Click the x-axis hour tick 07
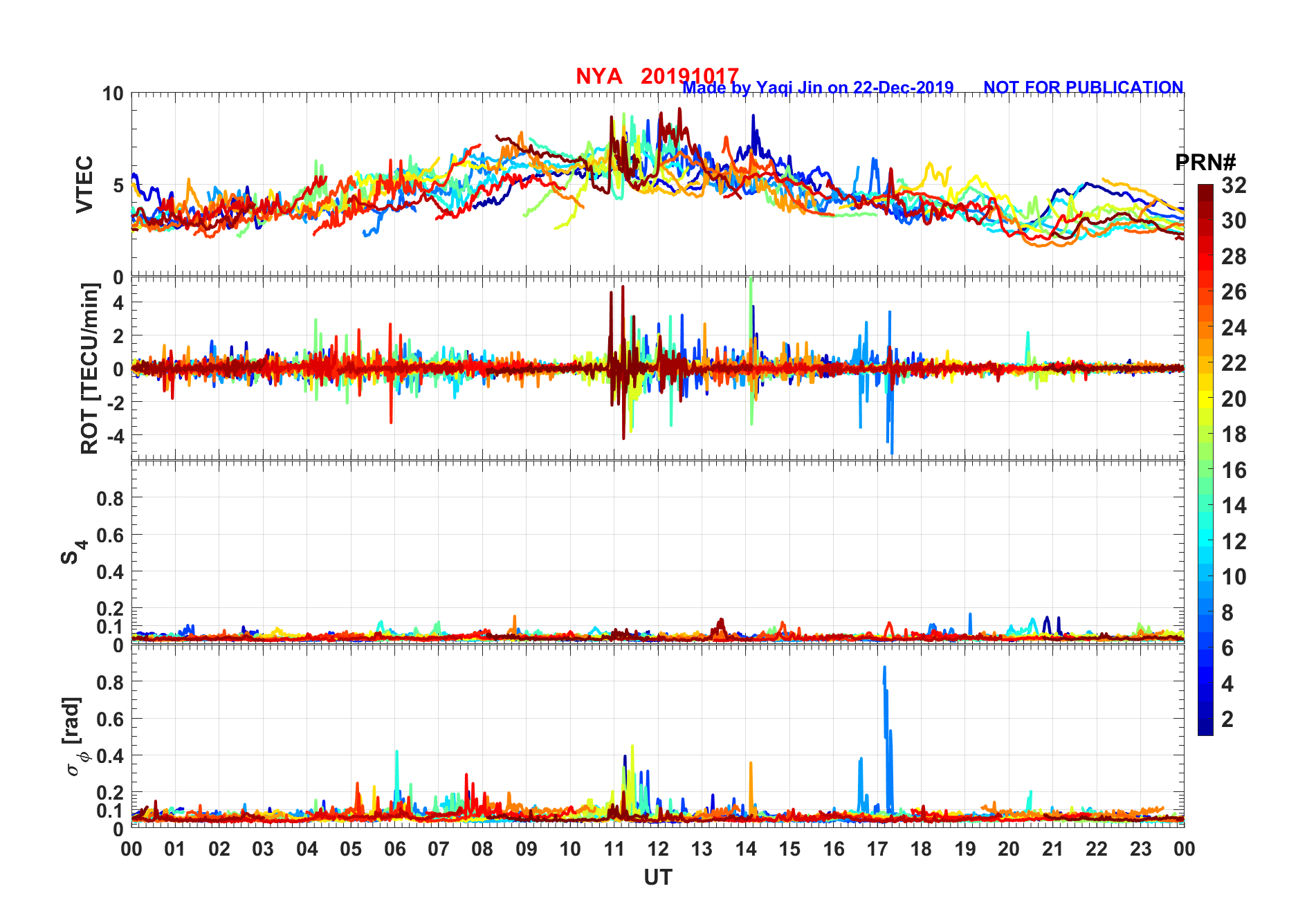This screenshot has width=1316, height=920. pos(439,849)
